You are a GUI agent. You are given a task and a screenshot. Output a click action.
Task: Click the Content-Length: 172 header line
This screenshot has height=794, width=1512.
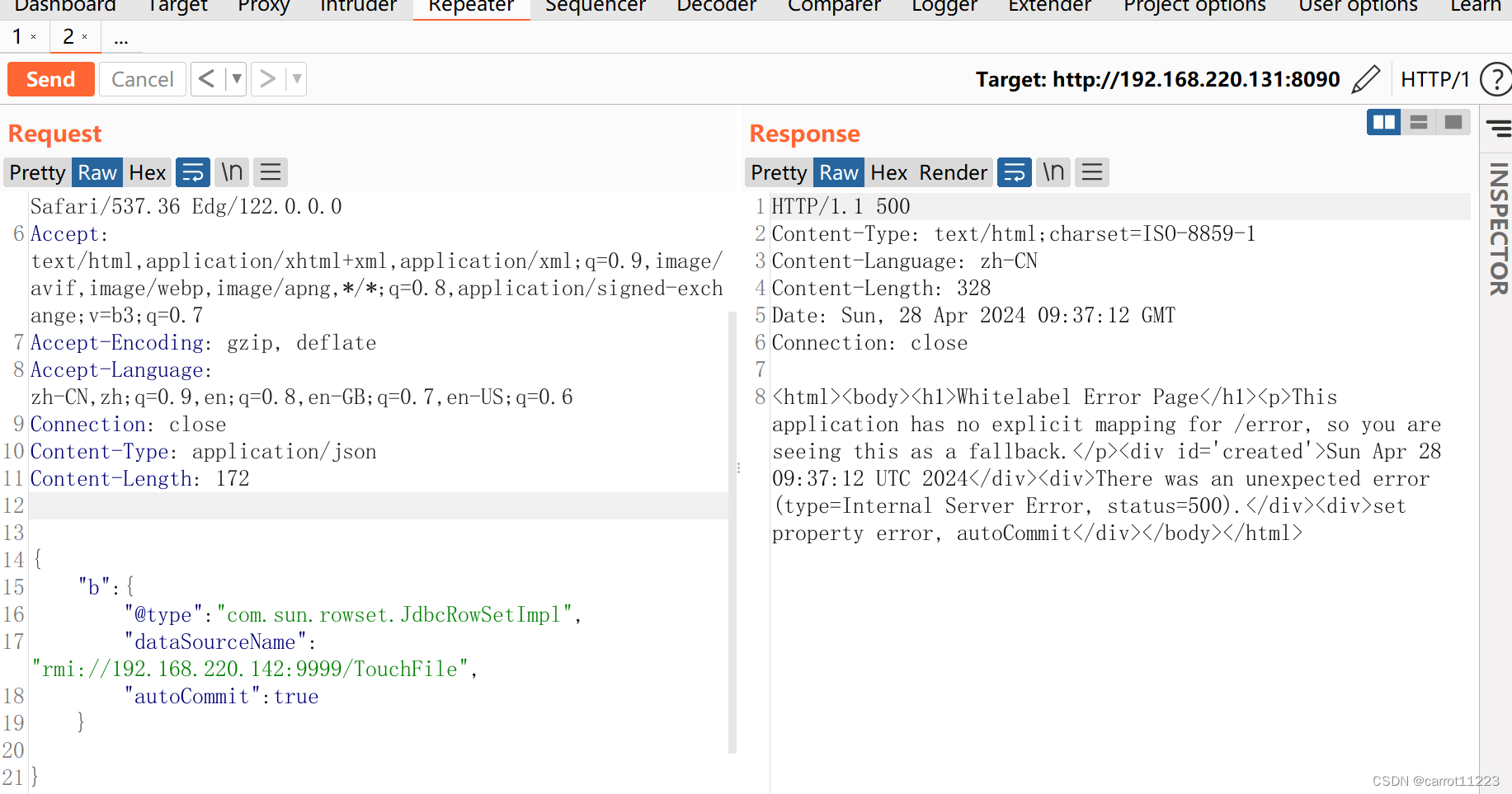click(x=140, y=479)
